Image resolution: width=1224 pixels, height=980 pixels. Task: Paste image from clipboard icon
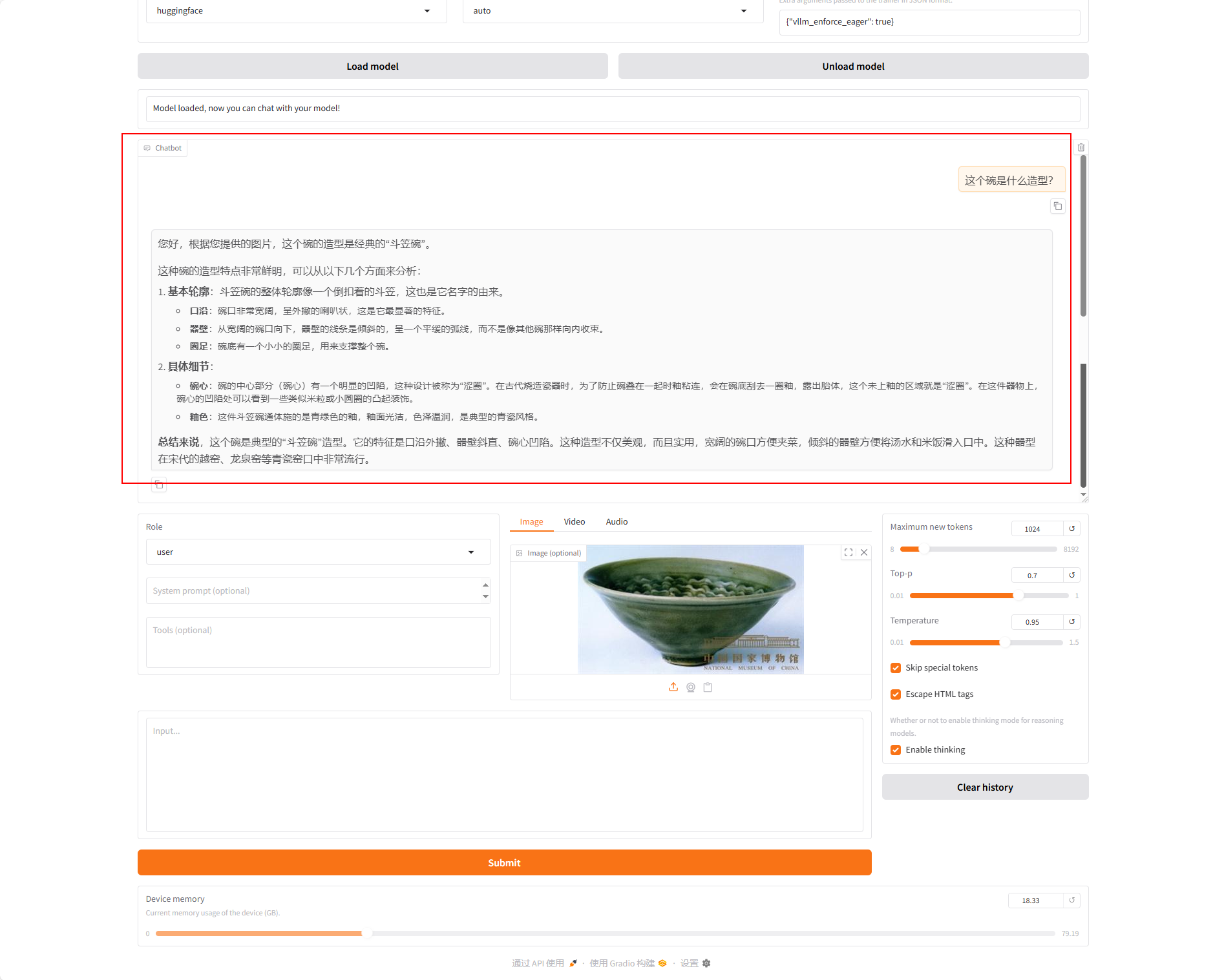708,687
